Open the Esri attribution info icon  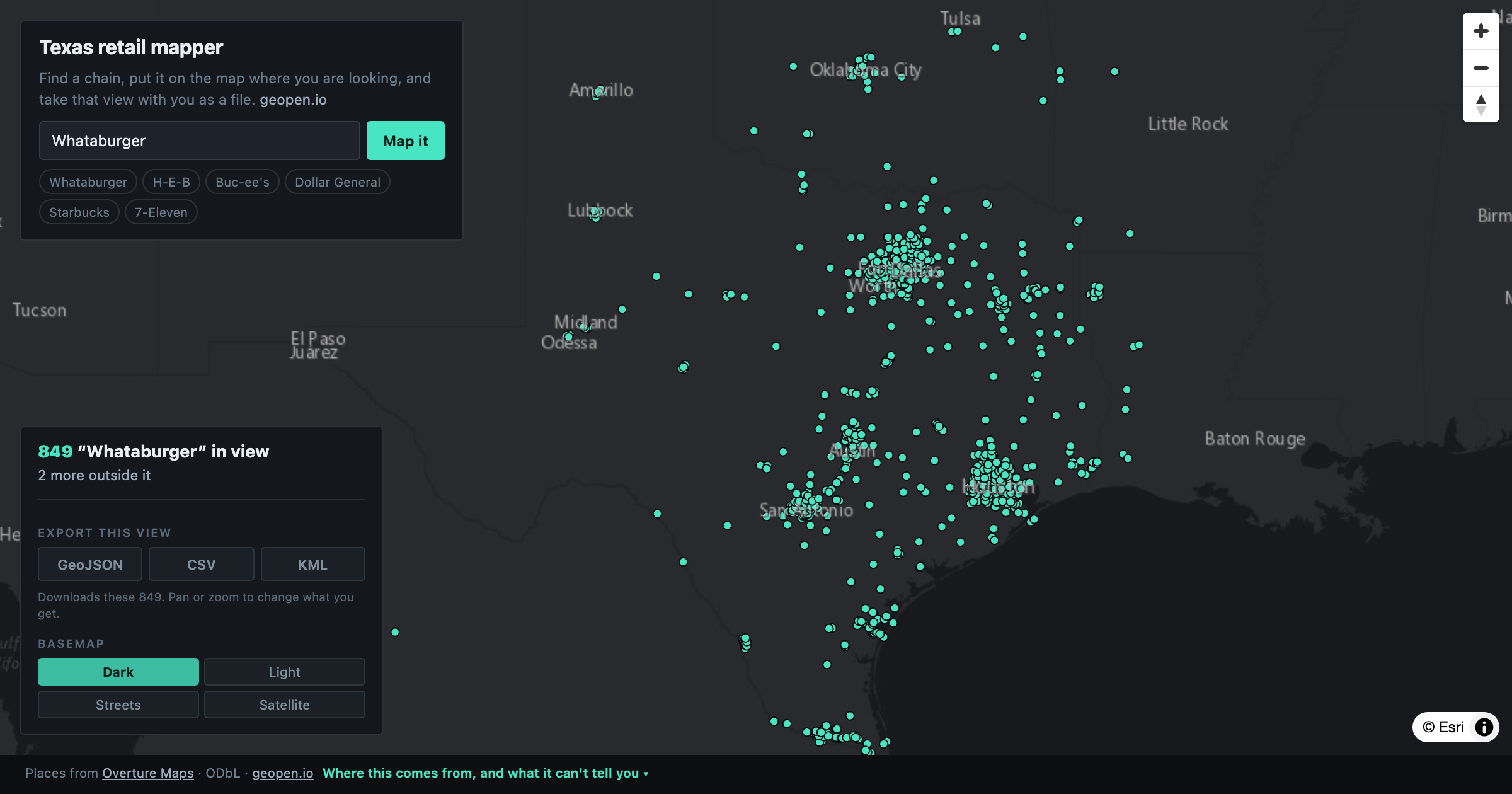(1484, 727)
